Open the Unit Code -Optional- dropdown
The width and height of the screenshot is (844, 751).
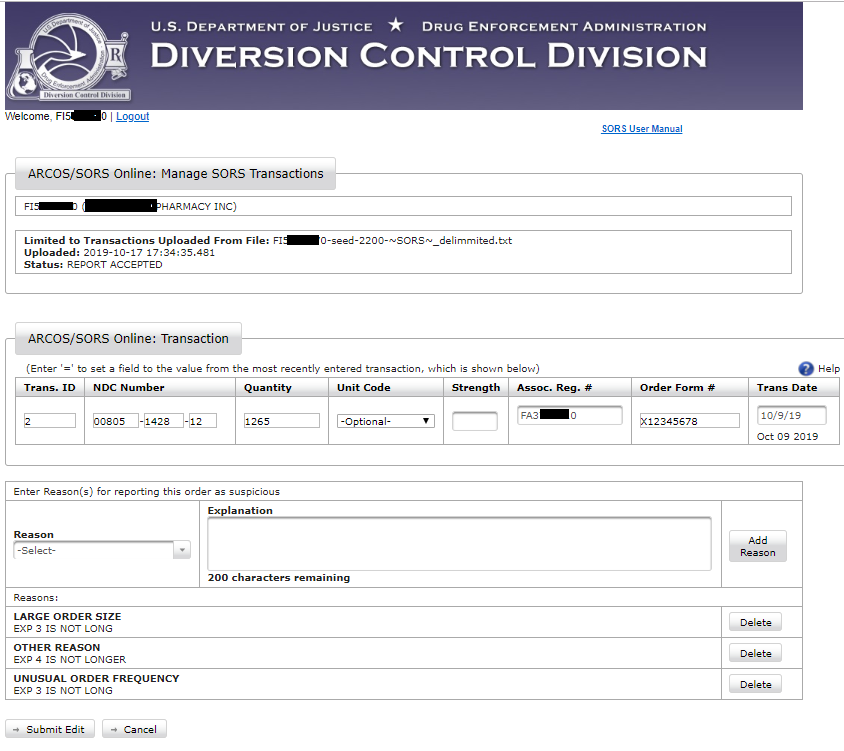(x=385, y=421)
